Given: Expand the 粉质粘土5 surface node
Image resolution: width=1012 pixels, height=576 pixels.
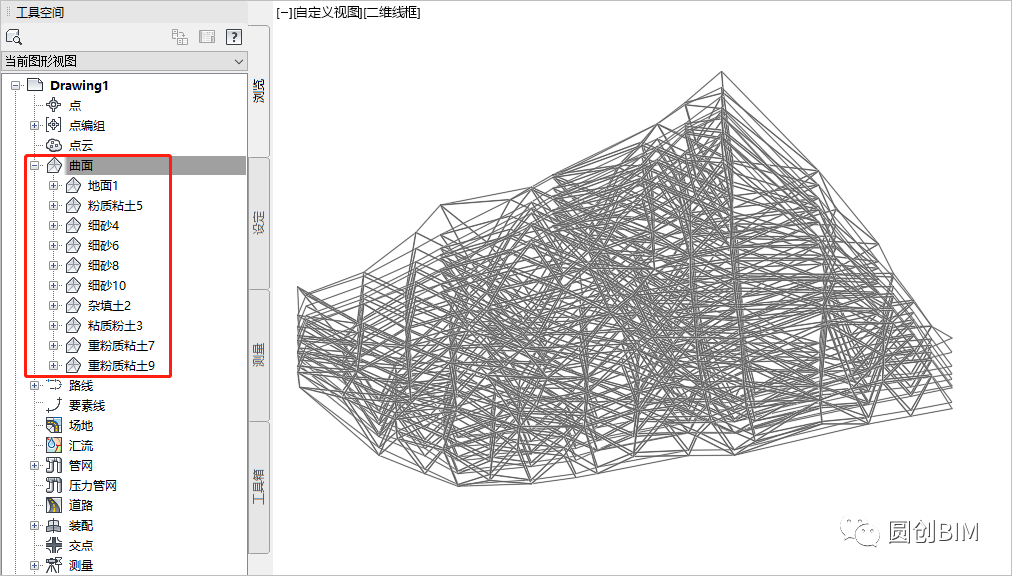Looking at the screenshot, I should 54,205.
